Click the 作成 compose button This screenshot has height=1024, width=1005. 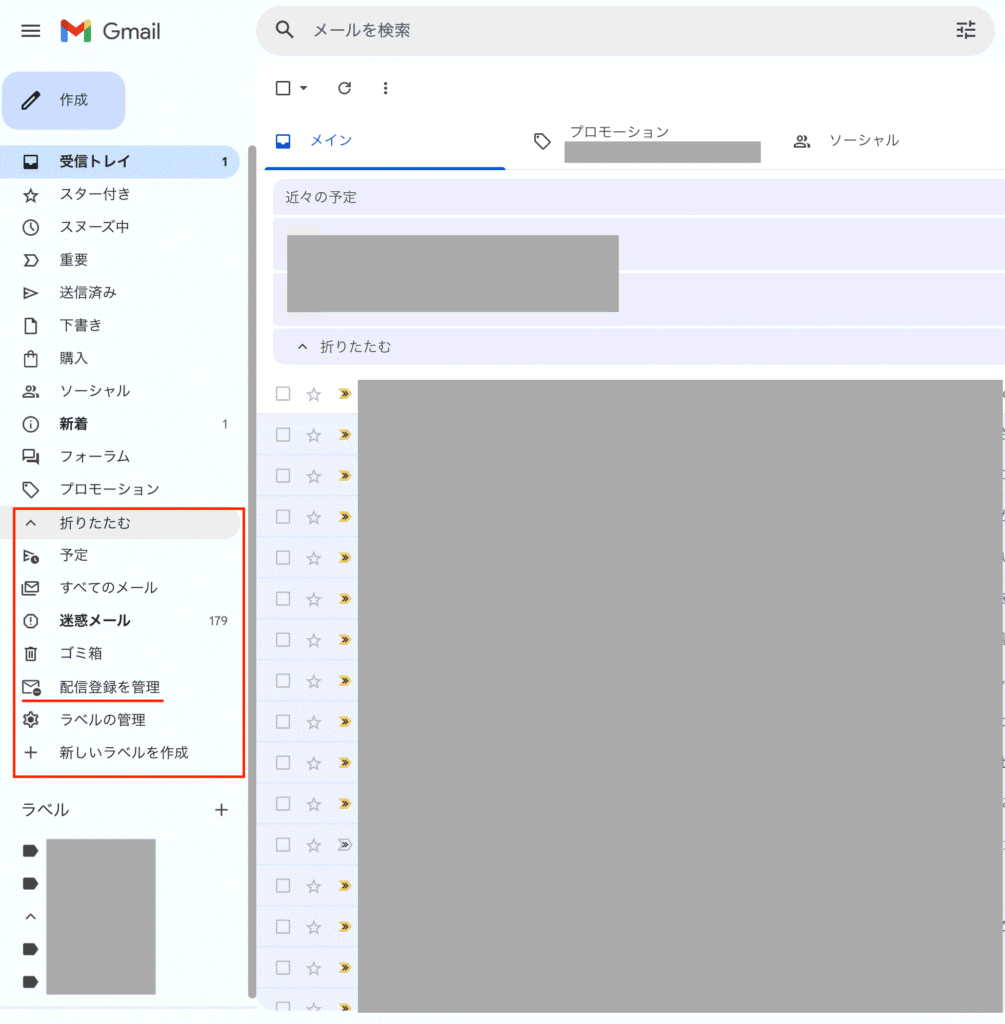tap(64, 100)
